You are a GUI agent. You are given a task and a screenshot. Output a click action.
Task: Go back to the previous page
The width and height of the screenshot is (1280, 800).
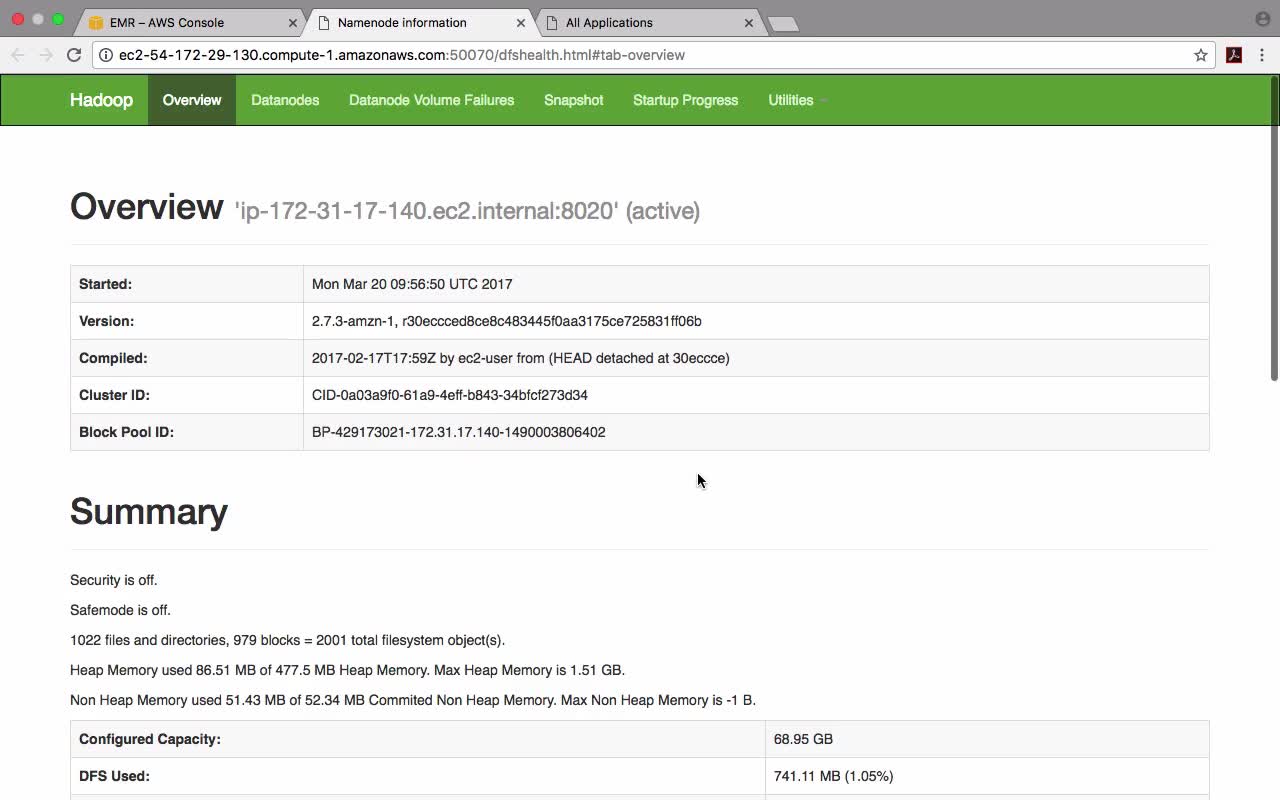(x=18, y=55)
